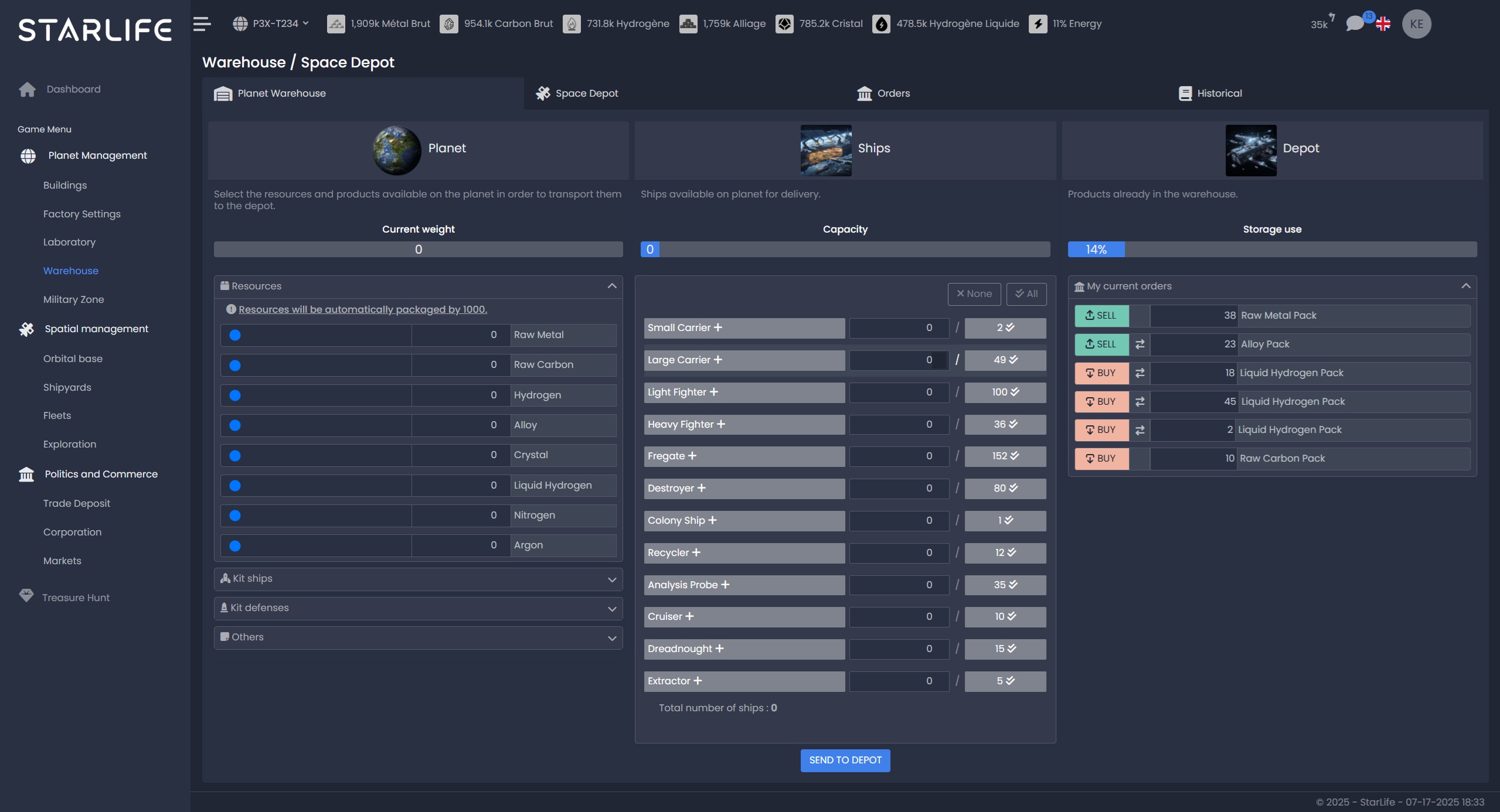Switch language via the UK flag

[x=1383, y=24]
